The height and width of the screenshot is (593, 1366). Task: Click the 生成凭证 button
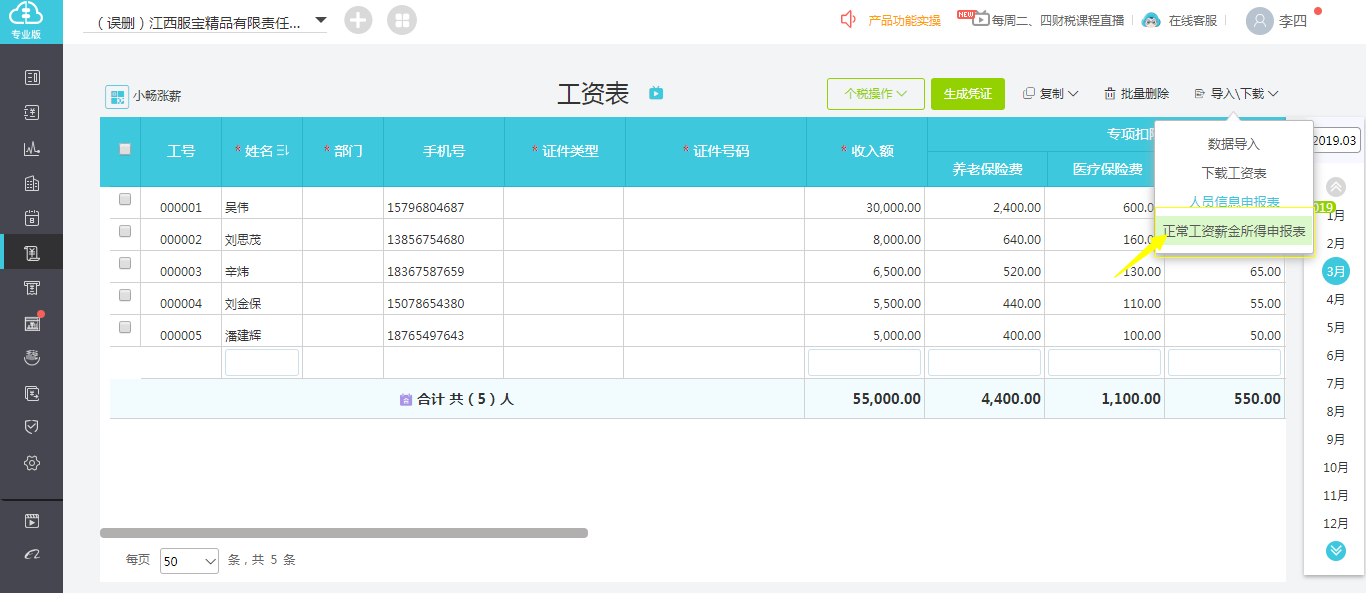[x=967, y=93]
